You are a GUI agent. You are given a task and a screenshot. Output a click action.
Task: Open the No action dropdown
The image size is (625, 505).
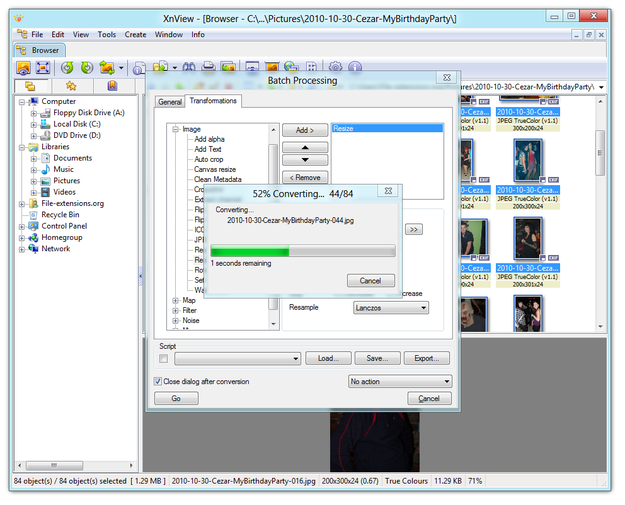(400, 381)
